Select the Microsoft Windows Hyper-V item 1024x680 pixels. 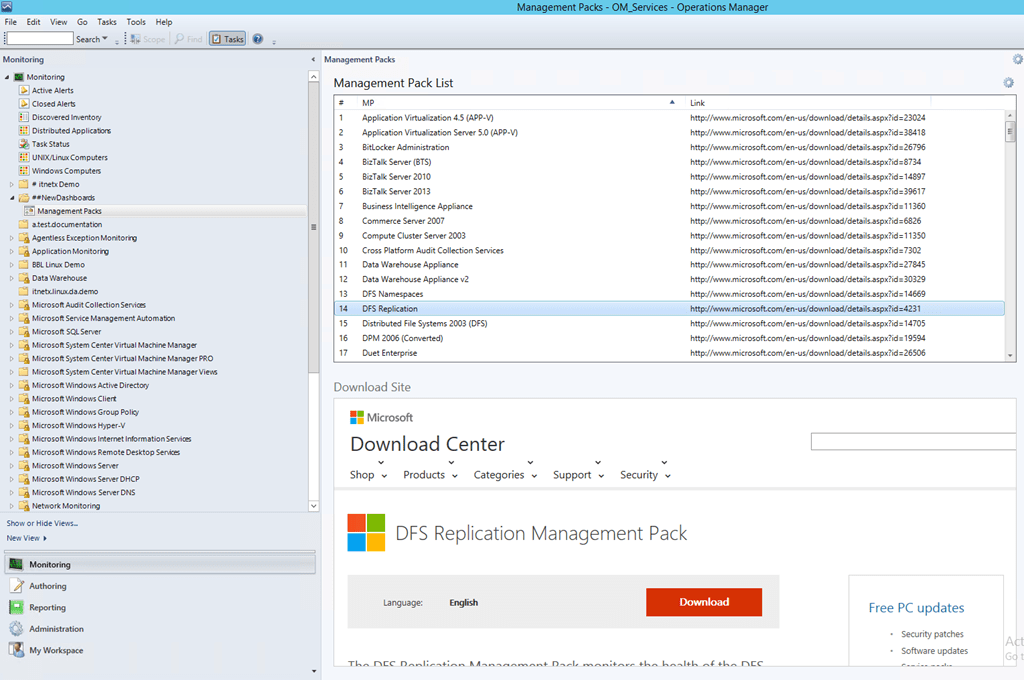coord(78,425)
